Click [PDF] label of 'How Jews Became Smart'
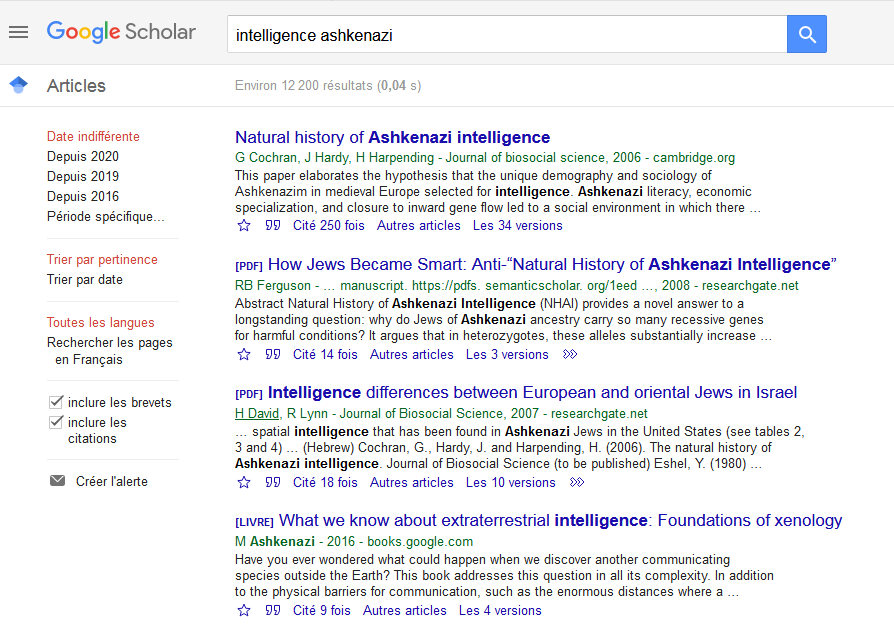This screenshot has height=624, width=894. coord(249,266)
